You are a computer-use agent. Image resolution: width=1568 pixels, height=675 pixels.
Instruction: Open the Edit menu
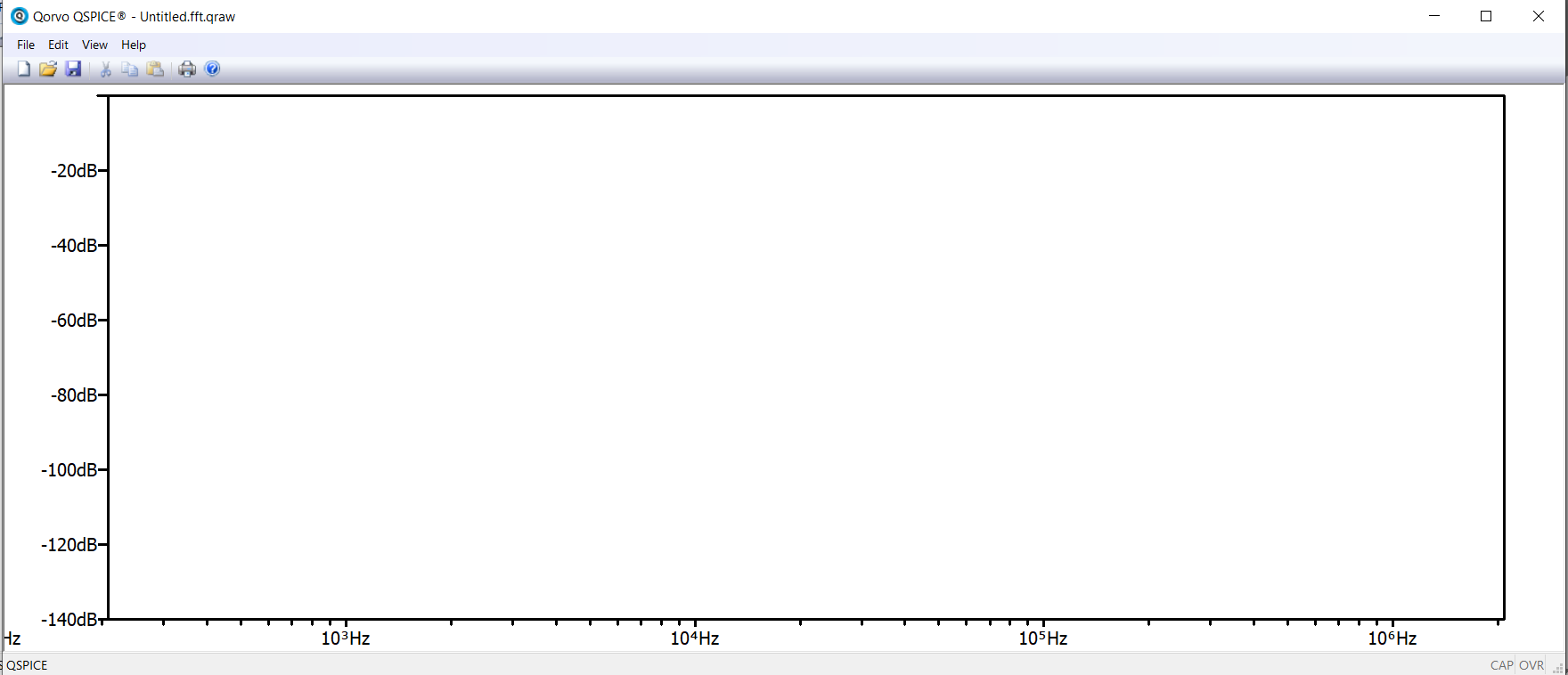[x=58, y=45]
